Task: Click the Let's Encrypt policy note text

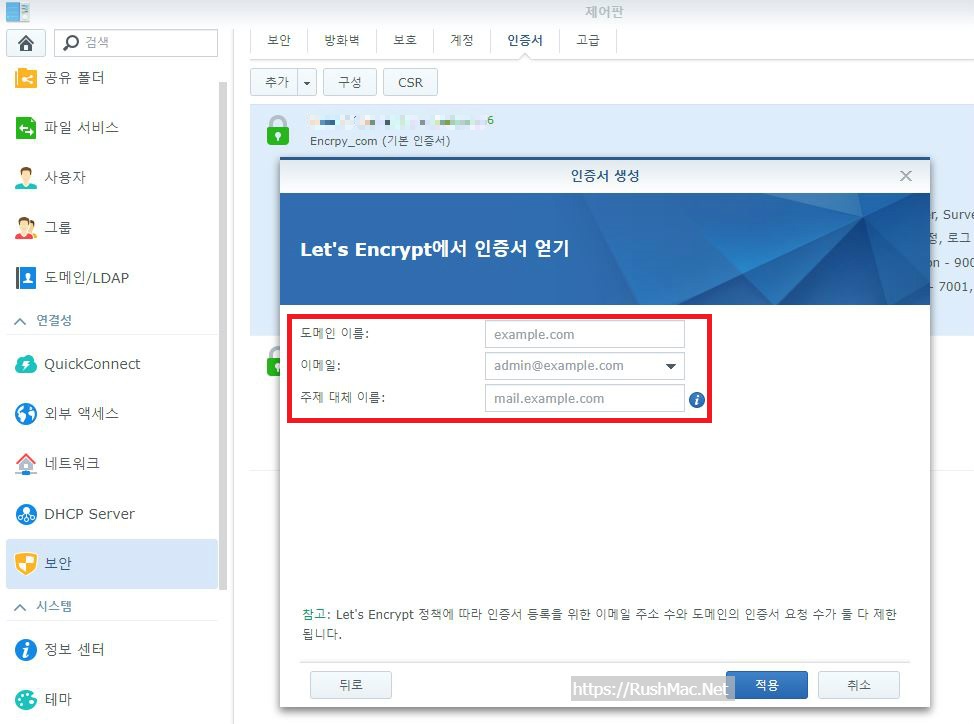Action: (x=599, y=624)
